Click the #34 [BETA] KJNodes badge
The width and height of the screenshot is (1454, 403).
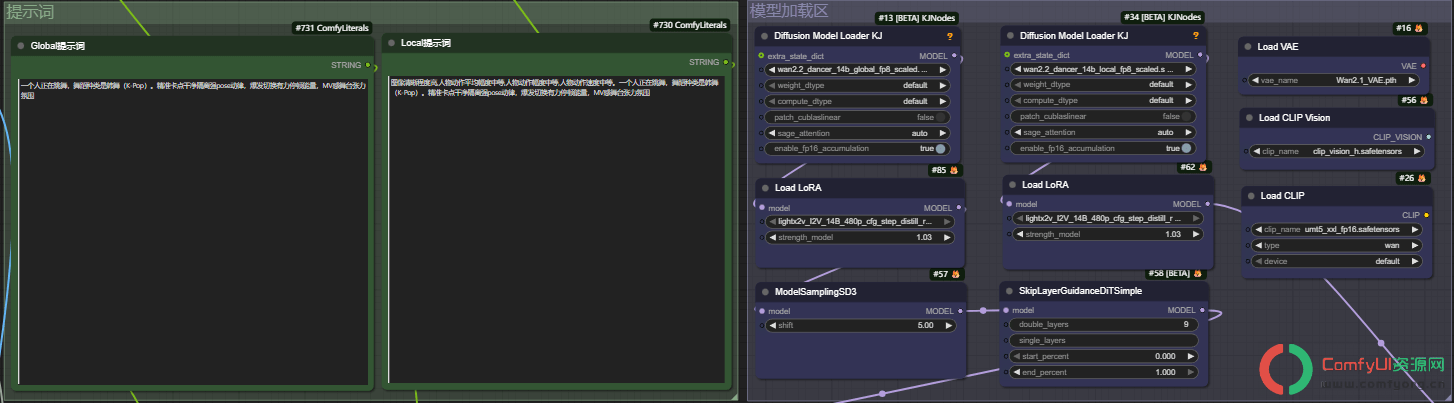[1162, 17]
